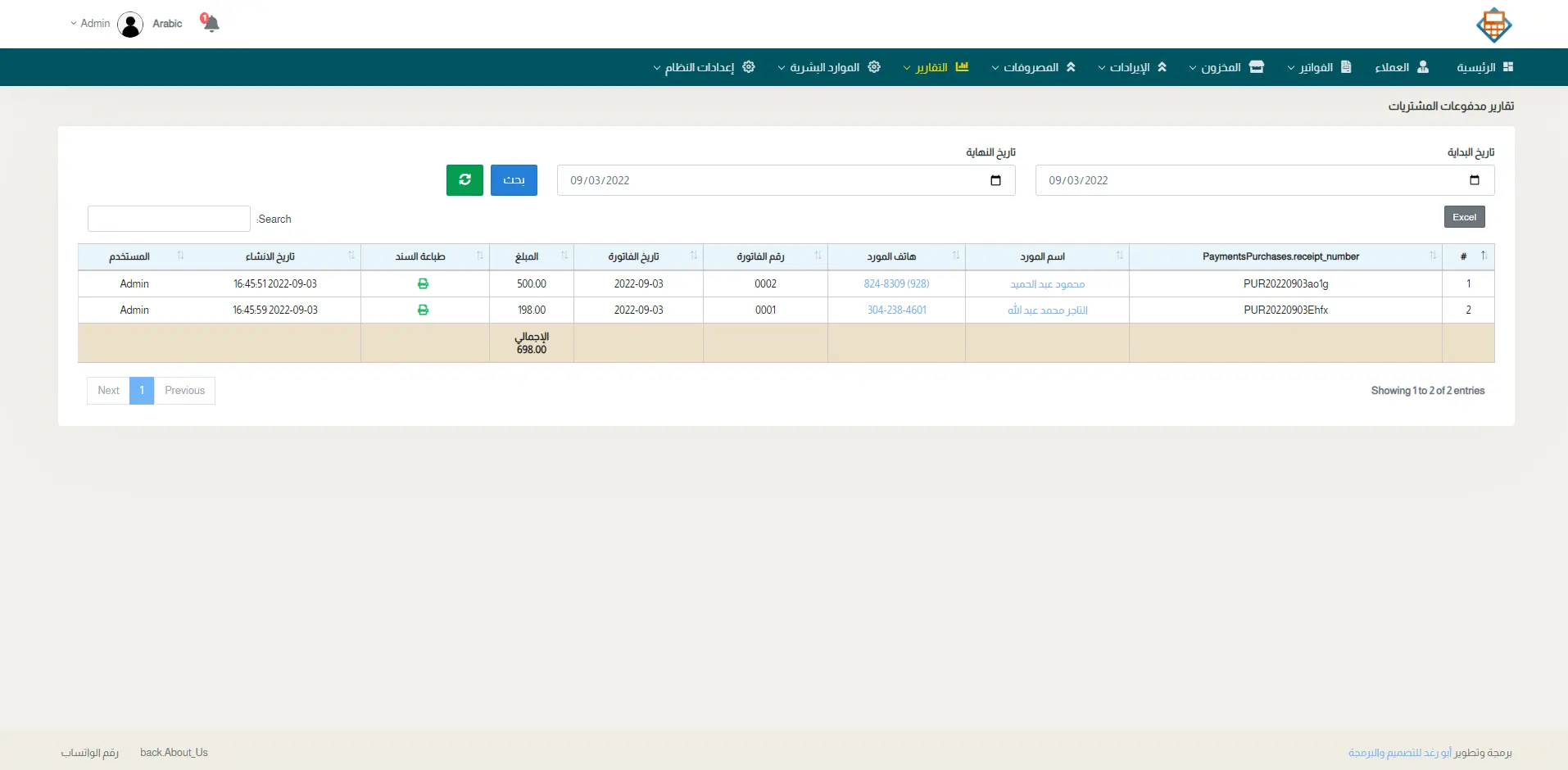
Task: Expand the التقارير reports dropdown menu
Action: (x=936, y=67)
